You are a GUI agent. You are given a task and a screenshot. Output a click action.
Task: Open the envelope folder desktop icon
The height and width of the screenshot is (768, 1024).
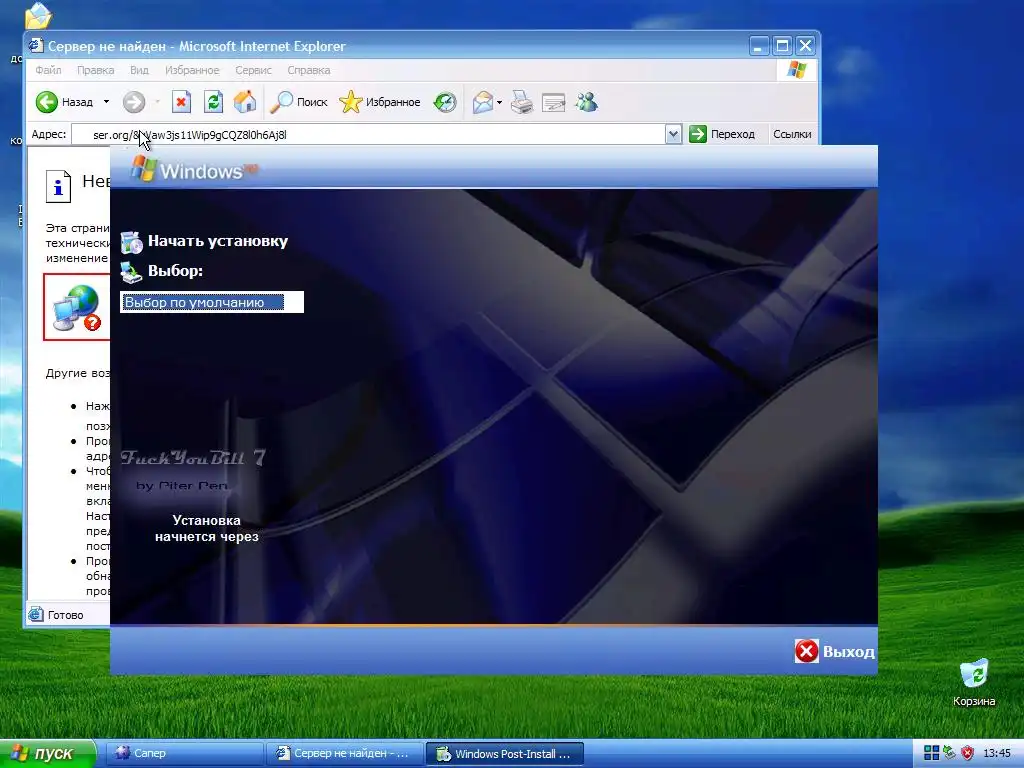pos(37,16)
